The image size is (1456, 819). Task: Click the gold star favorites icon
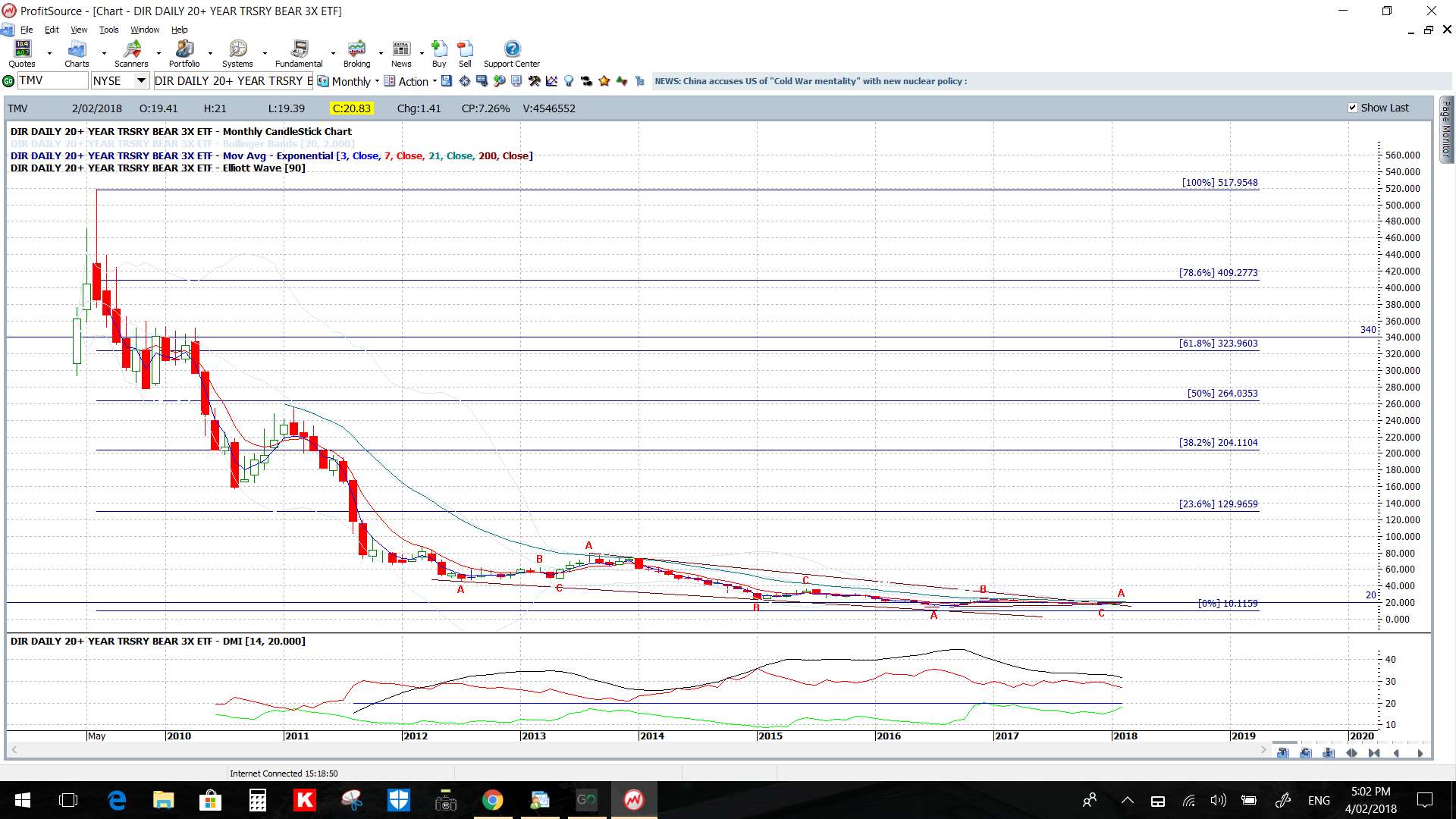pyautogui.click(x=604, y=81)
